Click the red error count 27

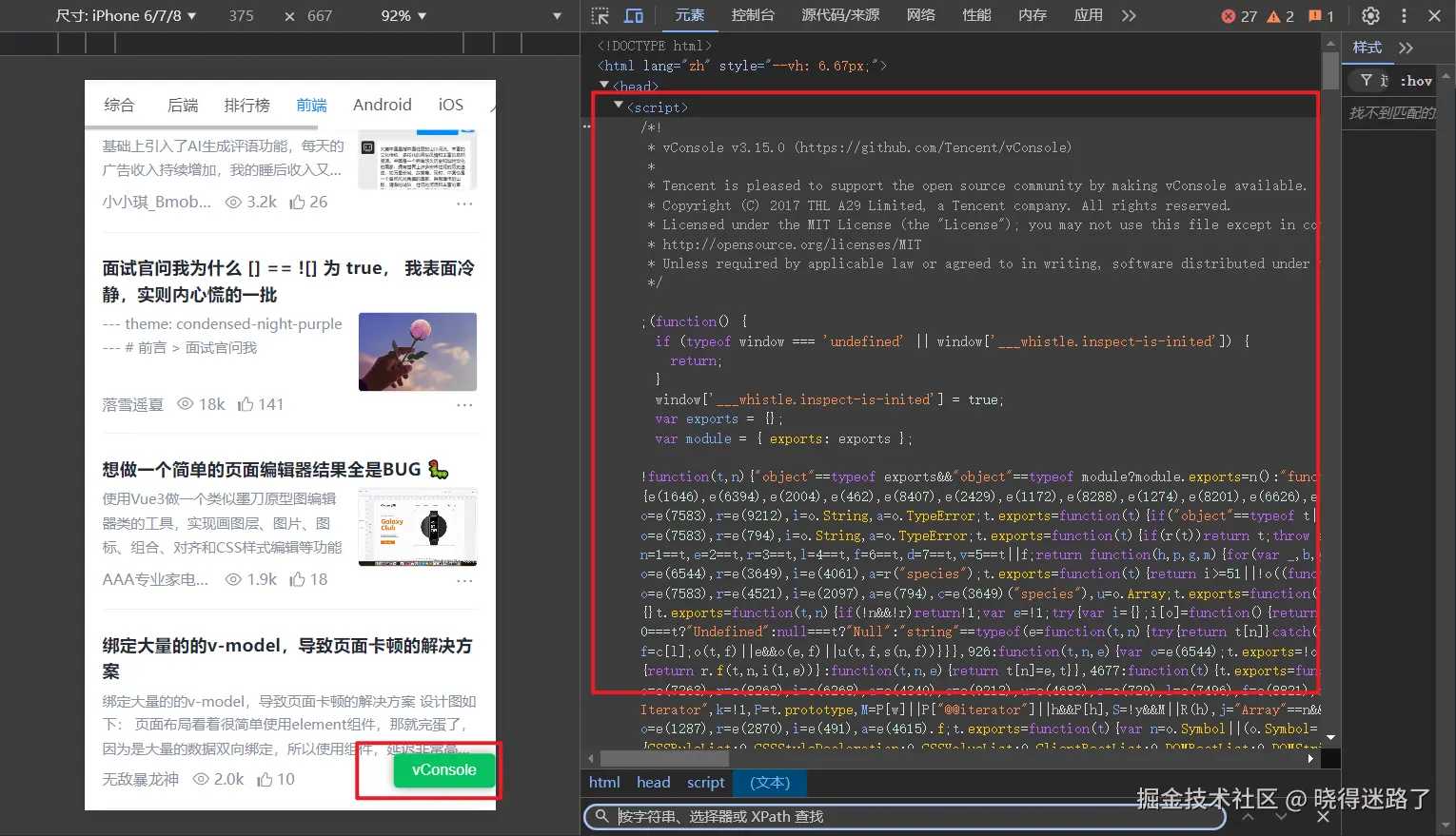(x=1239, y=16)
